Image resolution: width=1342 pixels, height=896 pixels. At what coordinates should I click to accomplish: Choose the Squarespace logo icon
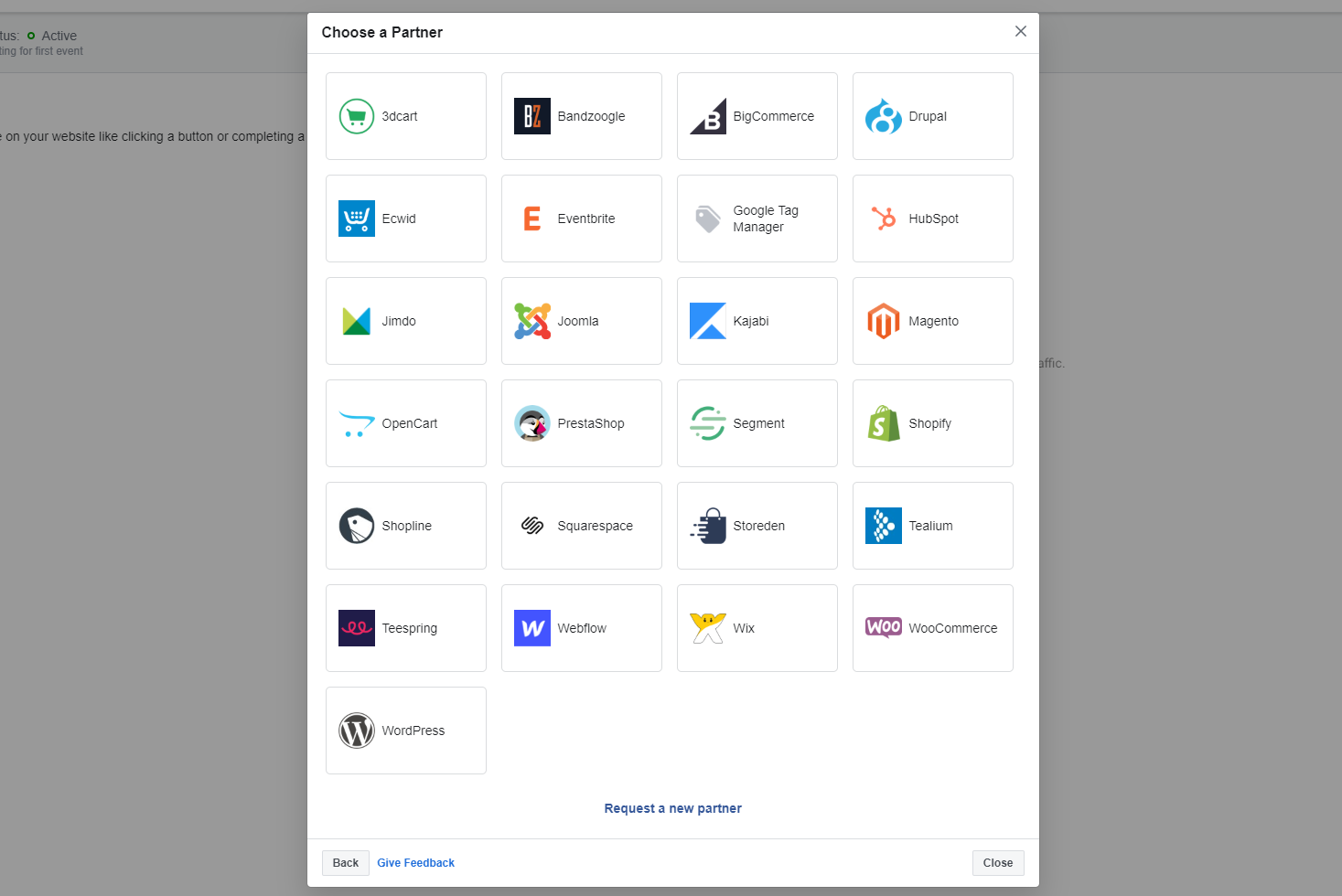click(531, 526)
